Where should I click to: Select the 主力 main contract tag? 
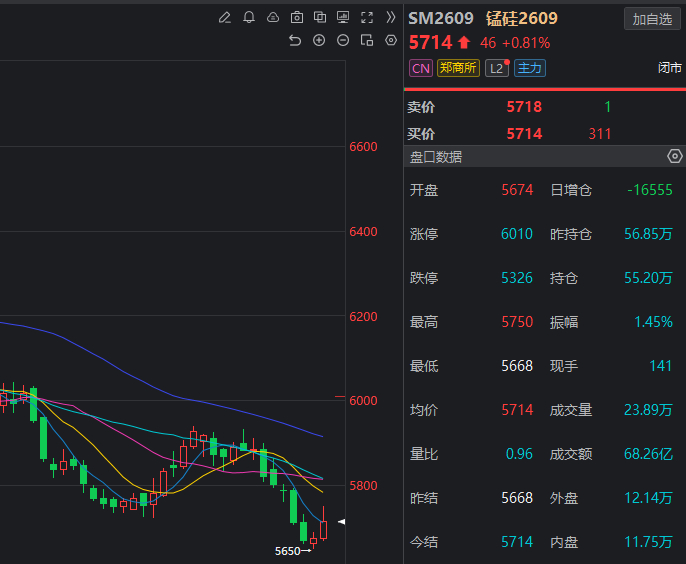coord(530,68)
